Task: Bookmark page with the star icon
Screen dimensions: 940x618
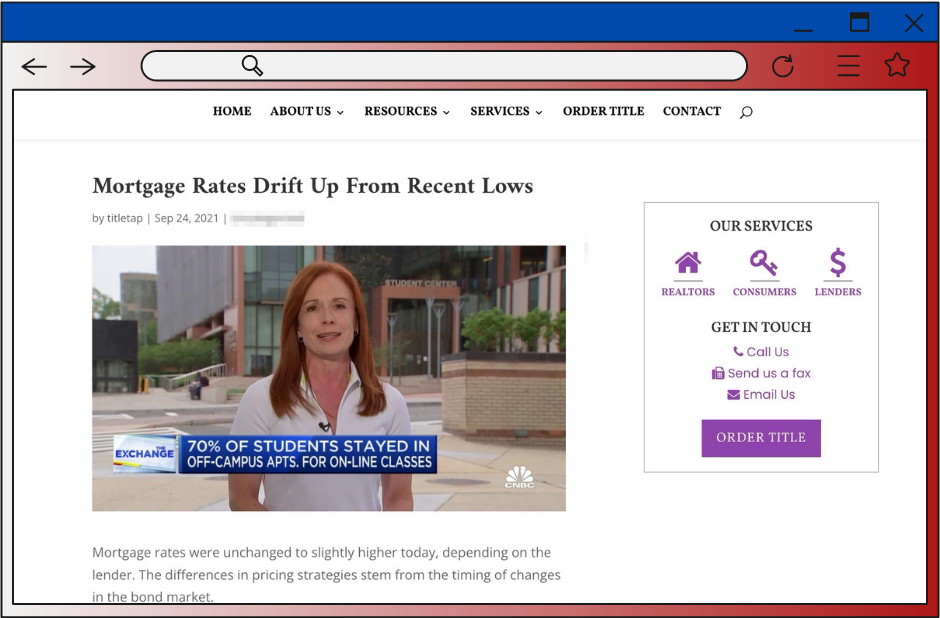Action: 897,65
